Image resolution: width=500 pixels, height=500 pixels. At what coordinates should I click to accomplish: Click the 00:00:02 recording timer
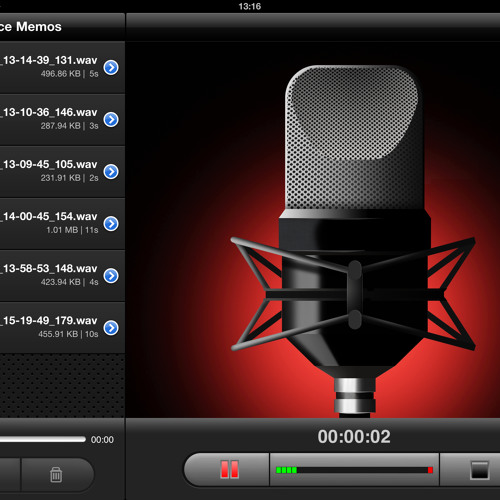coord(354,437)
